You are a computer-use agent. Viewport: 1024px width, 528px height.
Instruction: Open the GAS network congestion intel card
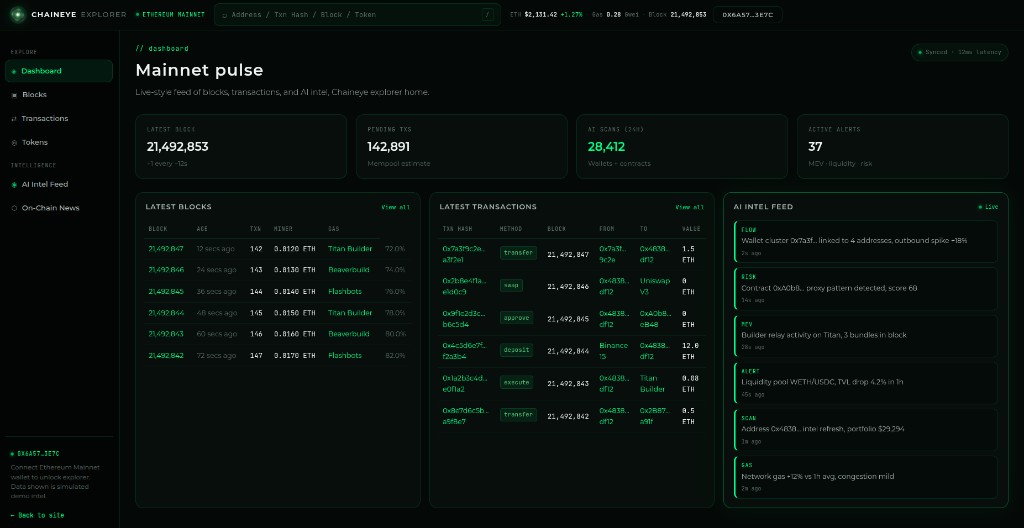pyautogui.click(x=866, y=477)
